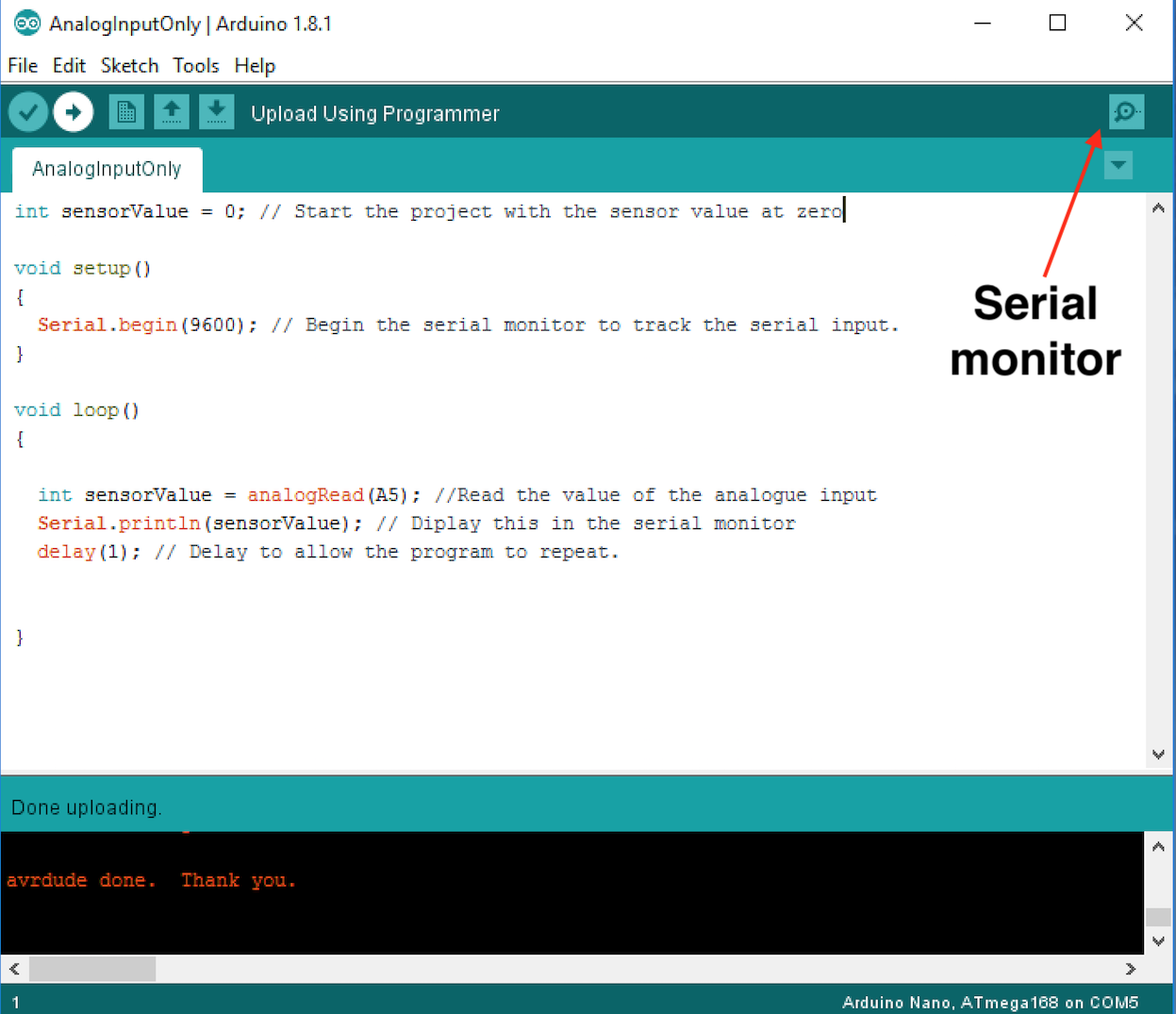Create a new sketch with New icon
1176x1014 pixels.
[126, 112]
